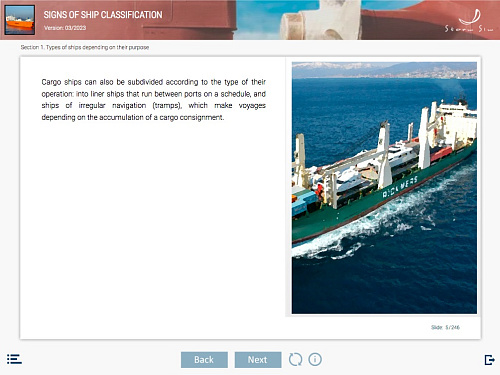Click the cargo ship photo

pos(384,188)
